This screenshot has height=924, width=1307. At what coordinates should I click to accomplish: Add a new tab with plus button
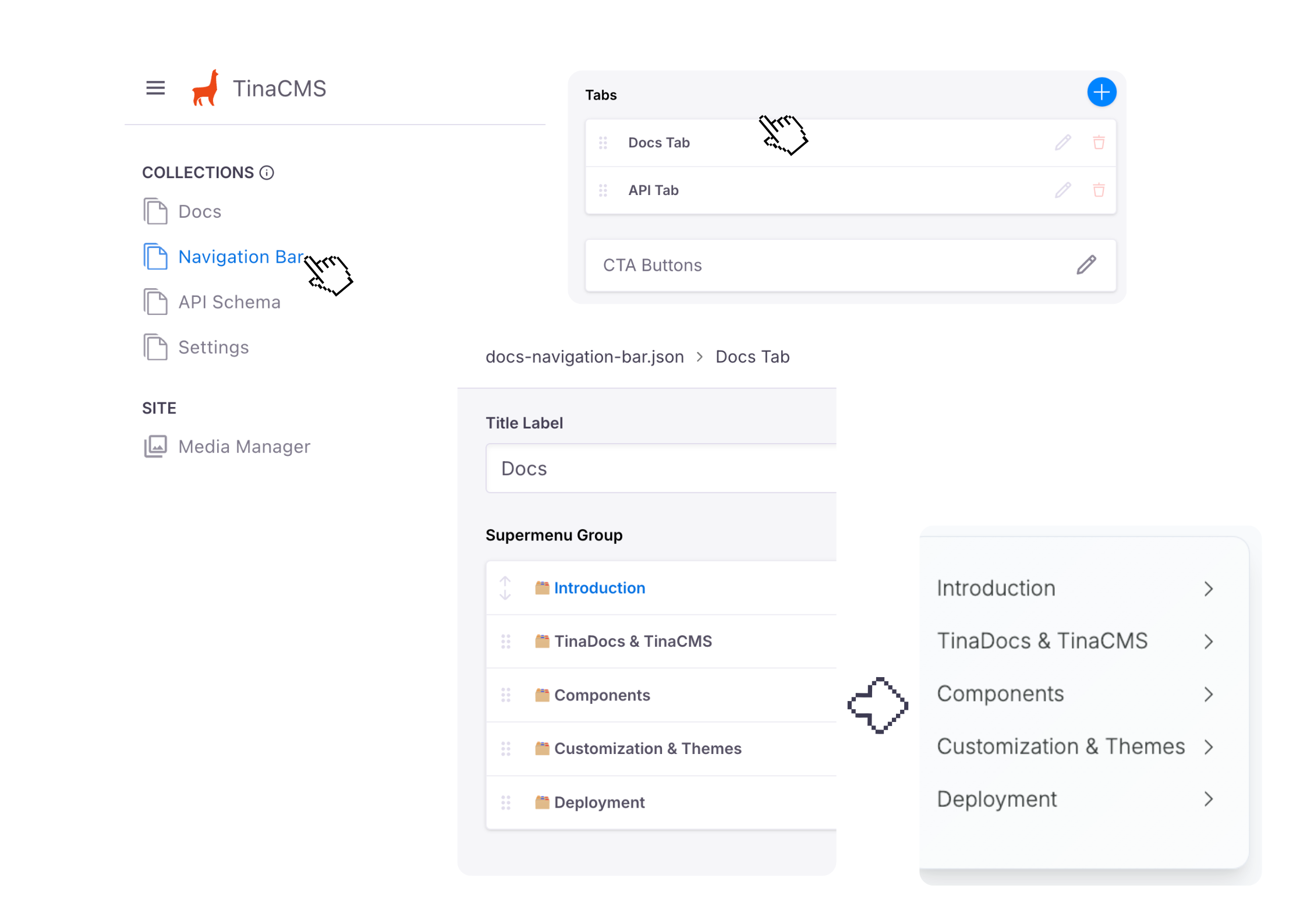(1101, 92)
